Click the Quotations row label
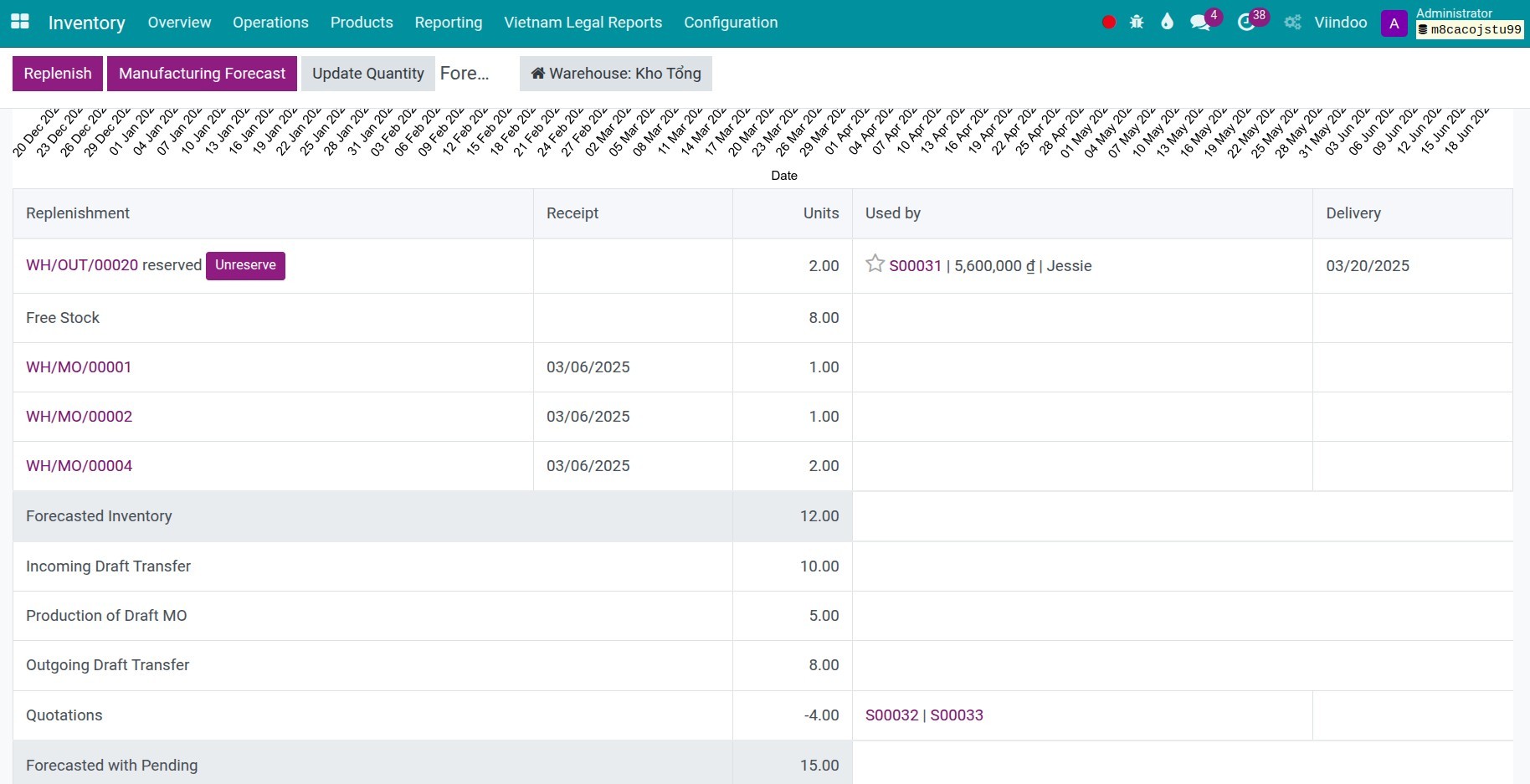 click(x=64, y=715)
